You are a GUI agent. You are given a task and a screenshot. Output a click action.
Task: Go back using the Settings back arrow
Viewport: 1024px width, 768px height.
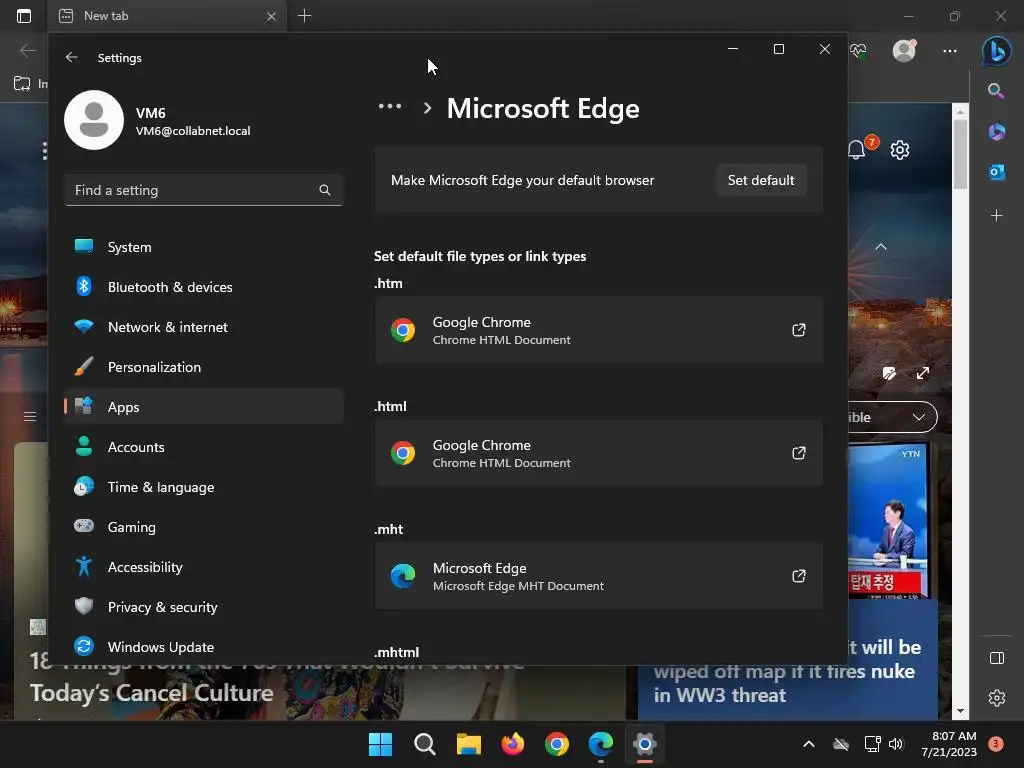click(71, 57)
